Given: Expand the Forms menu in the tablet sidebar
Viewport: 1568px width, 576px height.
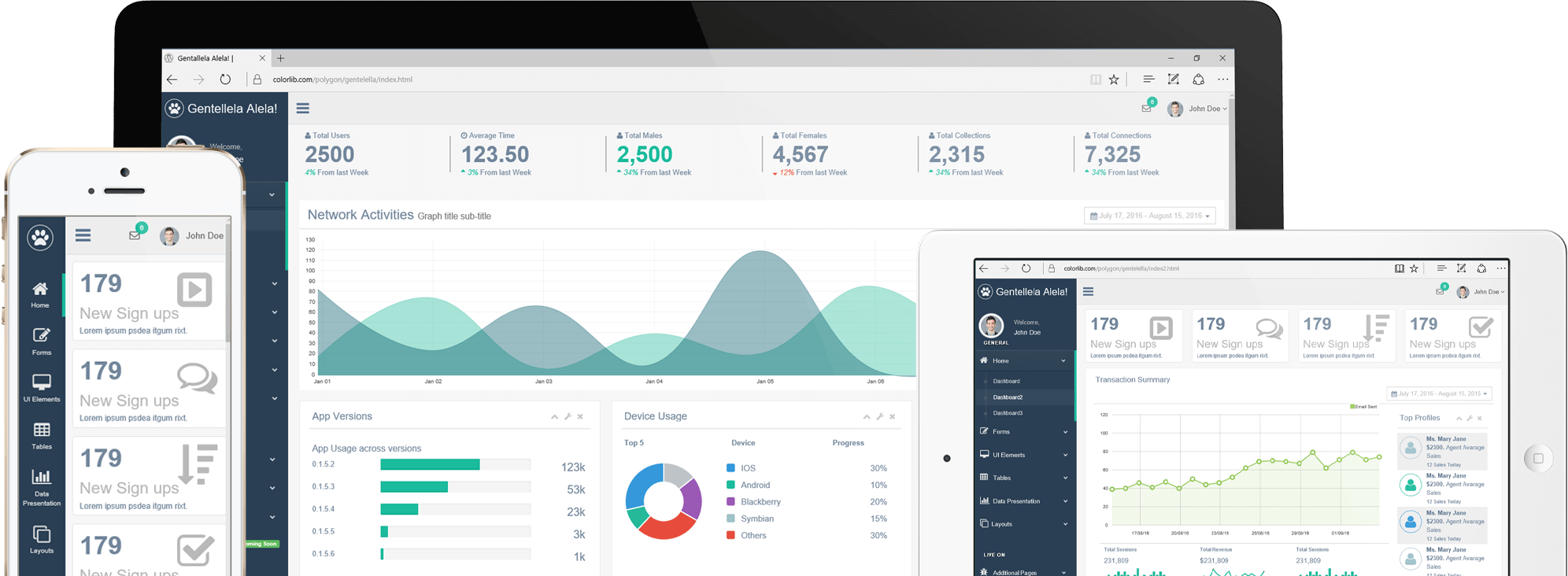Looking at the screenshot, I should pos(1023,432).
